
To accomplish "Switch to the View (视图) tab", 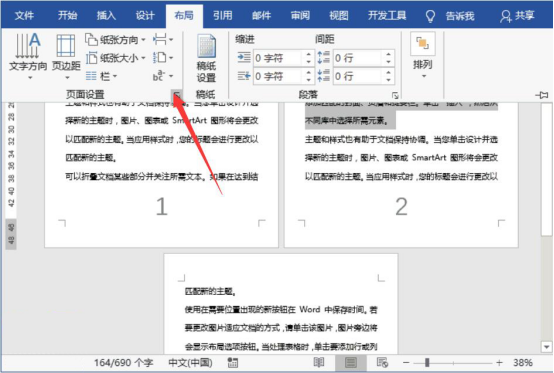I will [x=338, y=16].
